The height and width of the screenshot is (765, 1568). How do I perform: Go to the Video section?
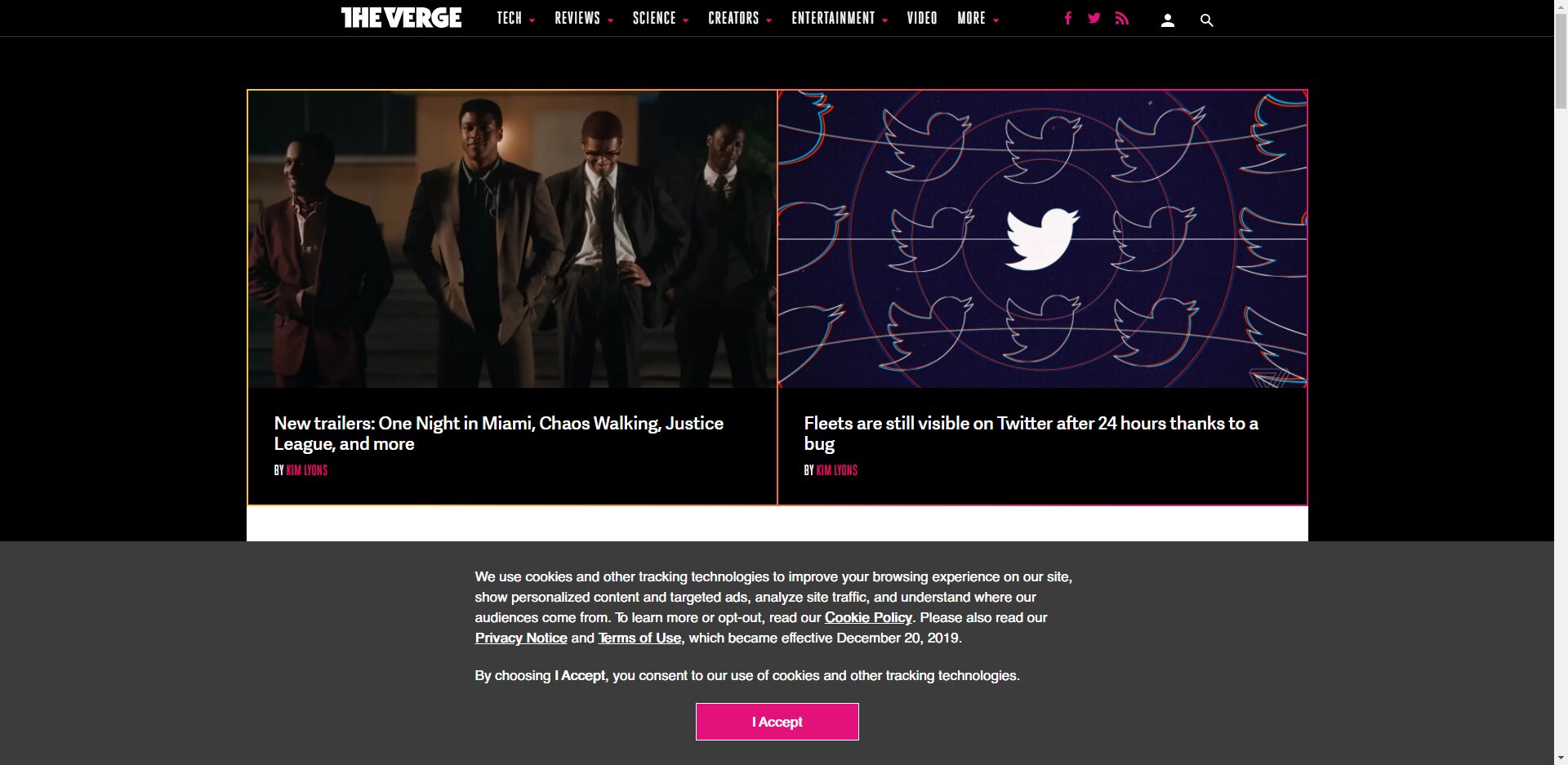coord(922,18)
